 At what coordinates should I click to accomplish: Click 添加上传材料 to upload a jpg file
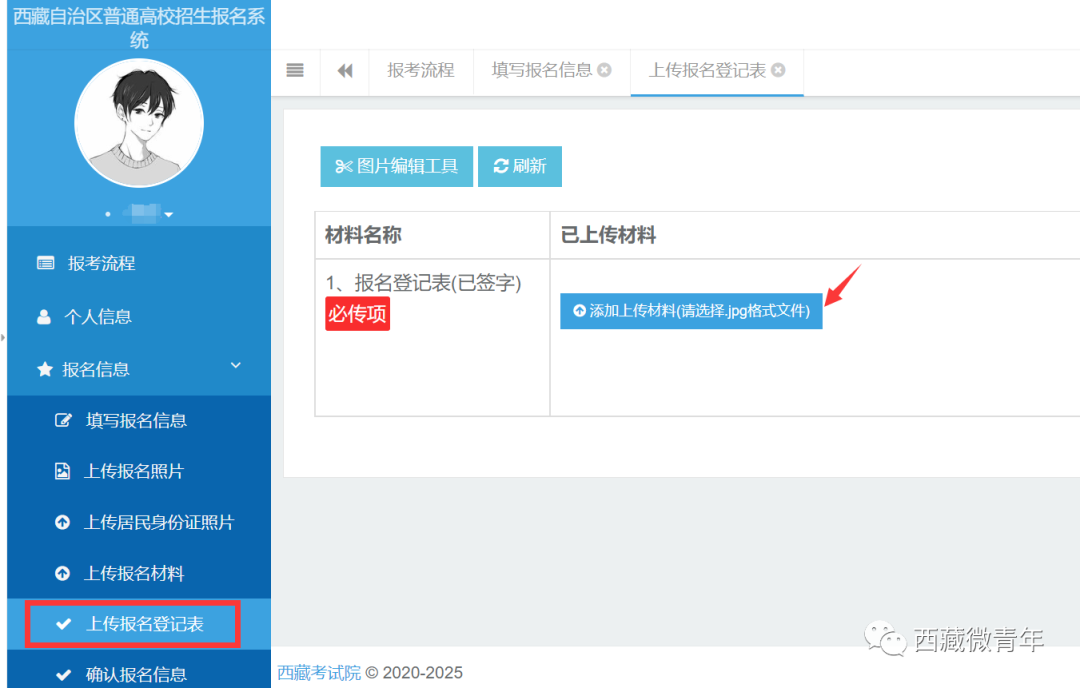coord(691,311)
